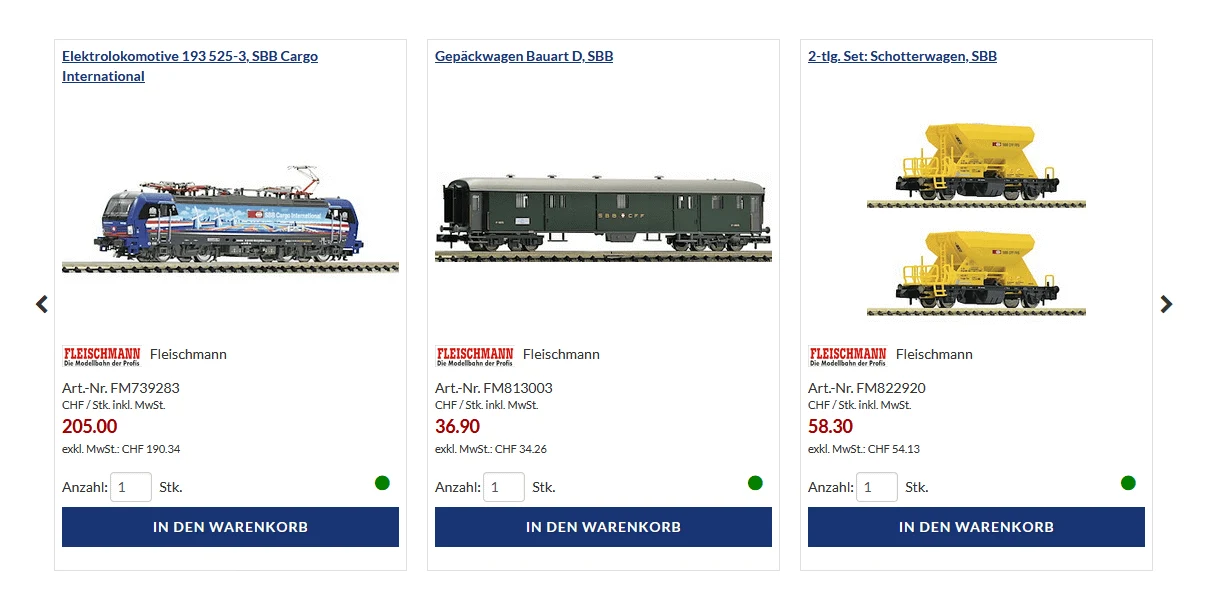This screenshot has height=610, width=1210.
Task: Click the next carousel arrow
Action: pos(1166,304)
